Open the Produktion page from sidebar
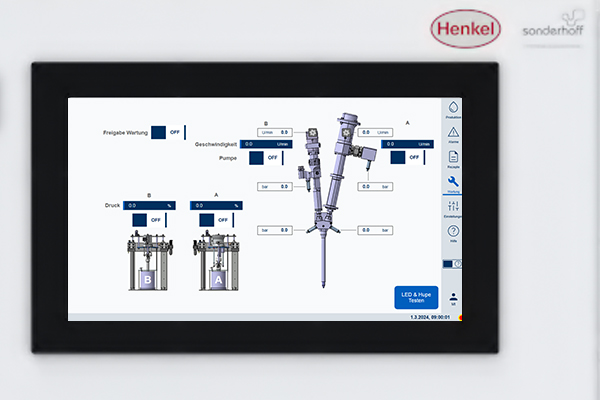The height and width of the screenshot is (400, 600). pos(453,108)
